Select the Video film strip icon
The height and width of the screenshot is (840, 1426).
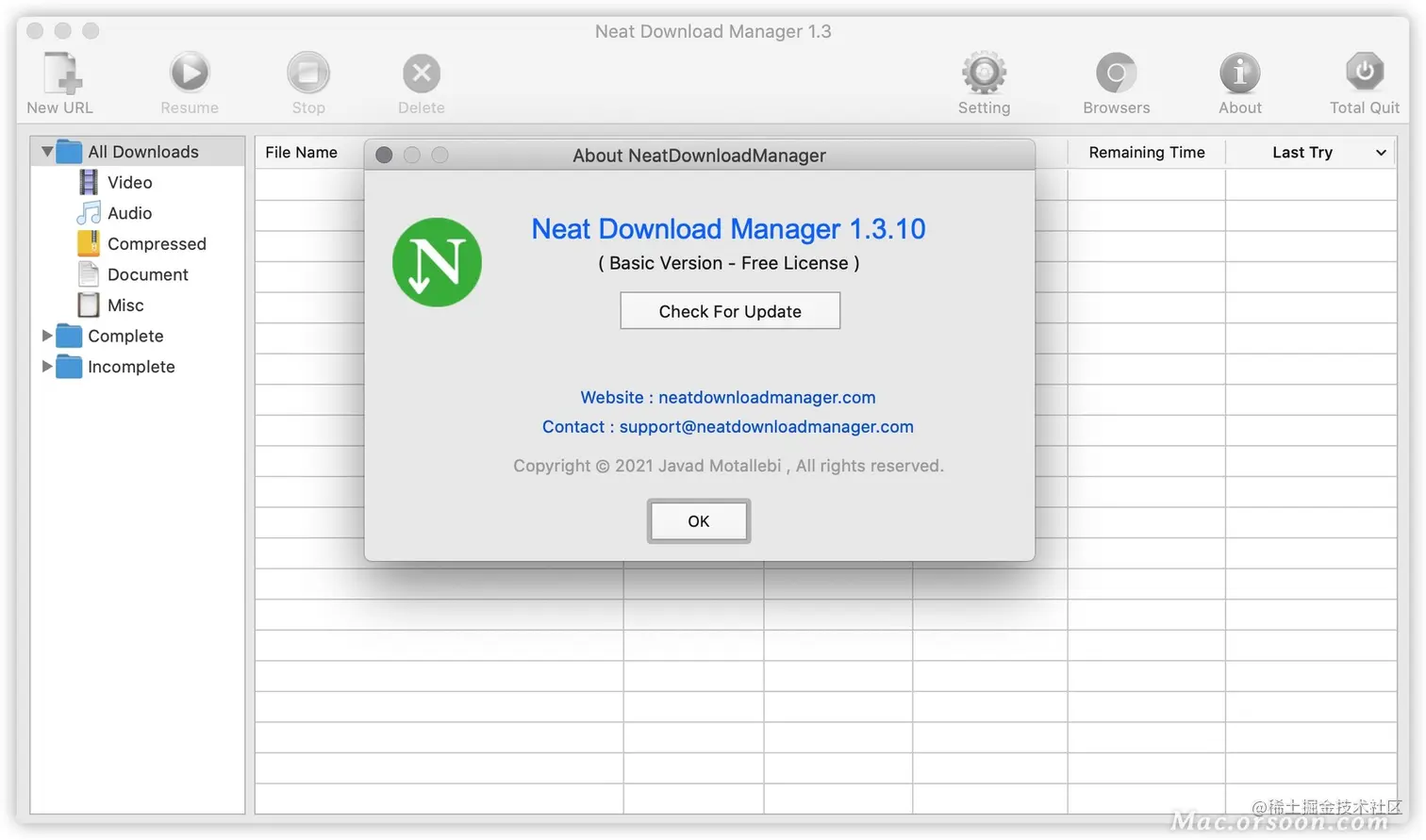tap(89, 182)
